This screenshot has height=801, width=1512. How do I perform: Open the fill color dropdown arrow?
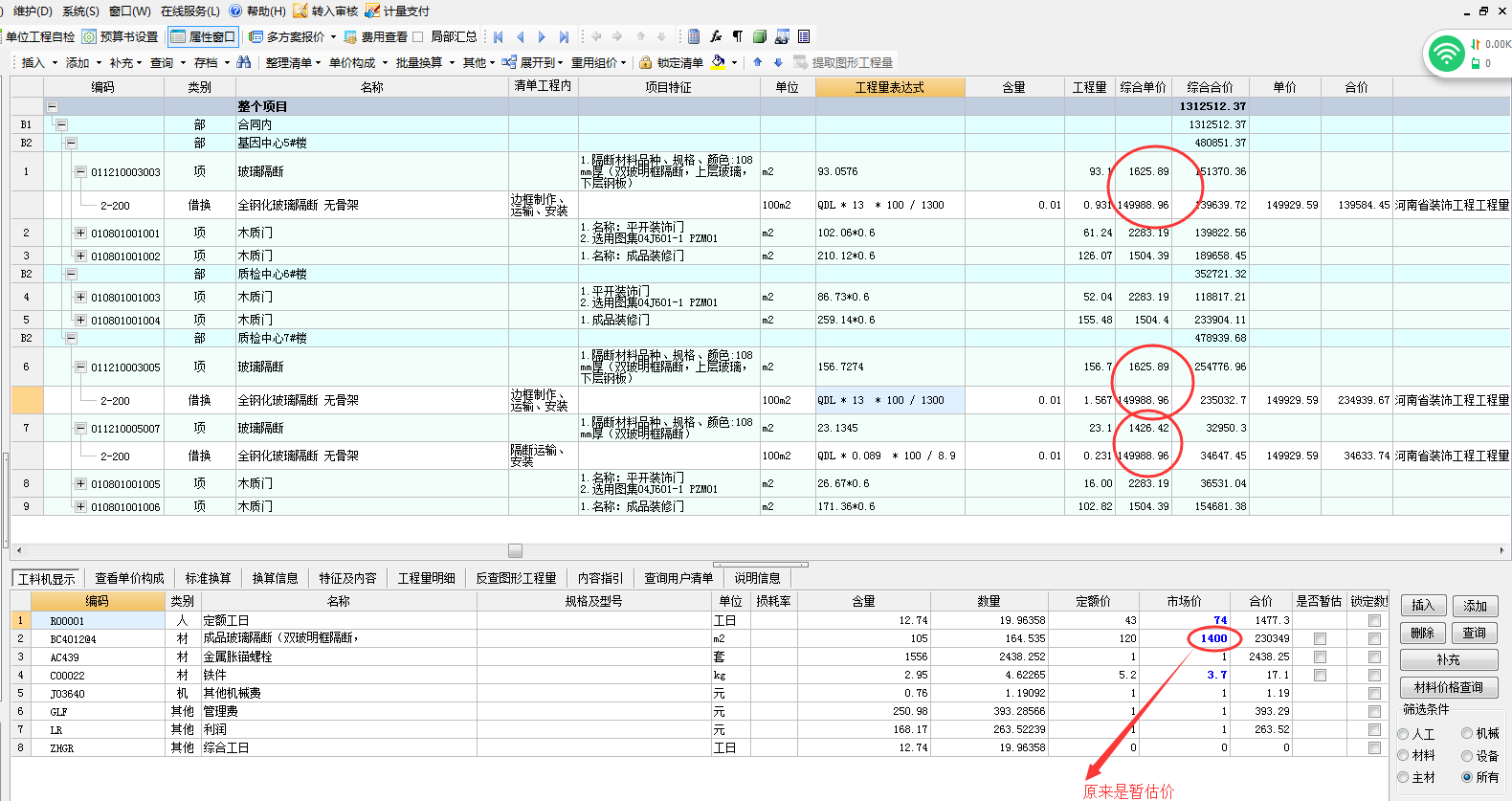coord(734,63)
